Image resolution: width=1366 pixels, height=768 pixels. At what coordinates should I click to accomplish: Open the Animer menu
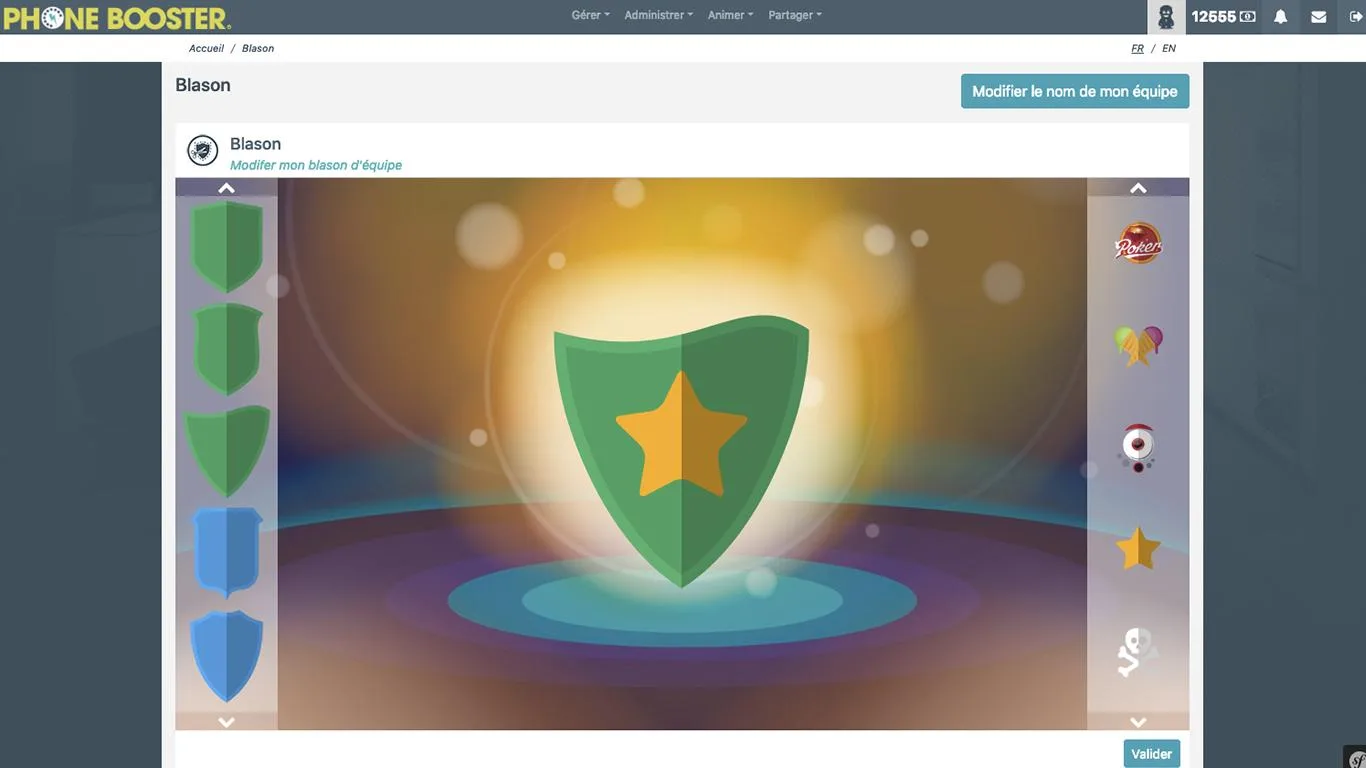tap(730, 15)
